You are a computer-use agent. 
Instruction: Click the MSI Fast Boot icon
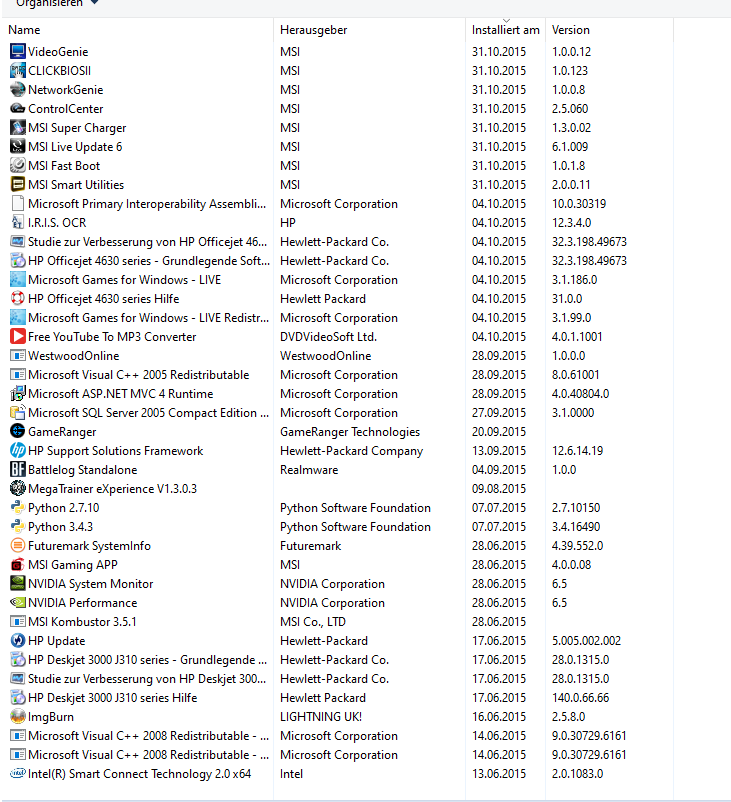(17, 165)
